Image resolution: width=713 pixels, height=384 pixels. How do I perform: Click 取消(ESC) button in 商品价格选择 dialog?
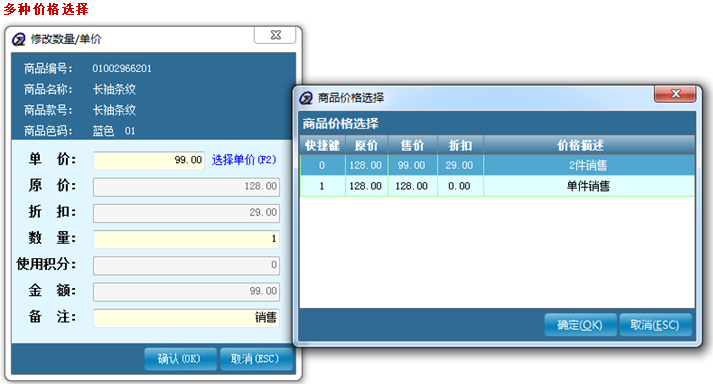coord(655,325)
